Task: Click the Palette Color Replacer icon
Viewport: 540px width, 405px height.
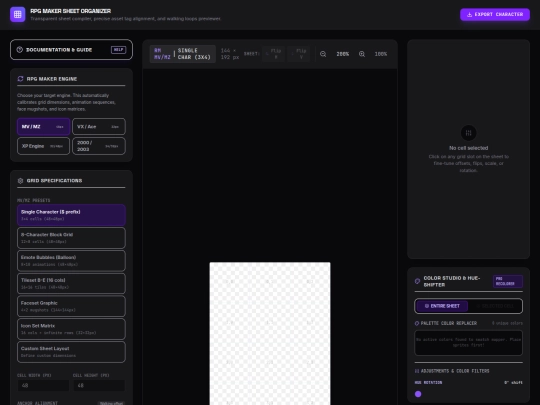Action: 417,323
